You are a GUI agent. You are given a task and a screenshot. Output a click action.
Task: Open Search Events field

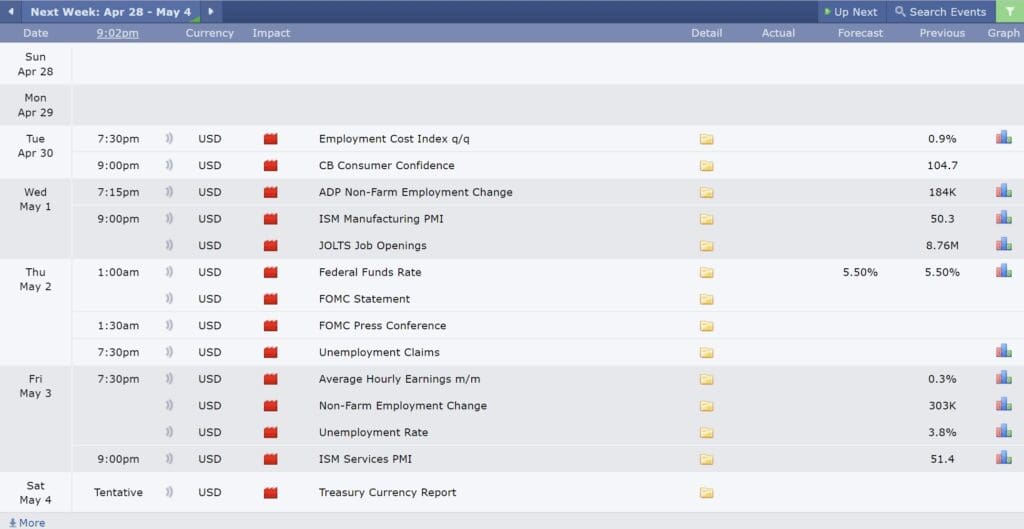pos(940,12)
